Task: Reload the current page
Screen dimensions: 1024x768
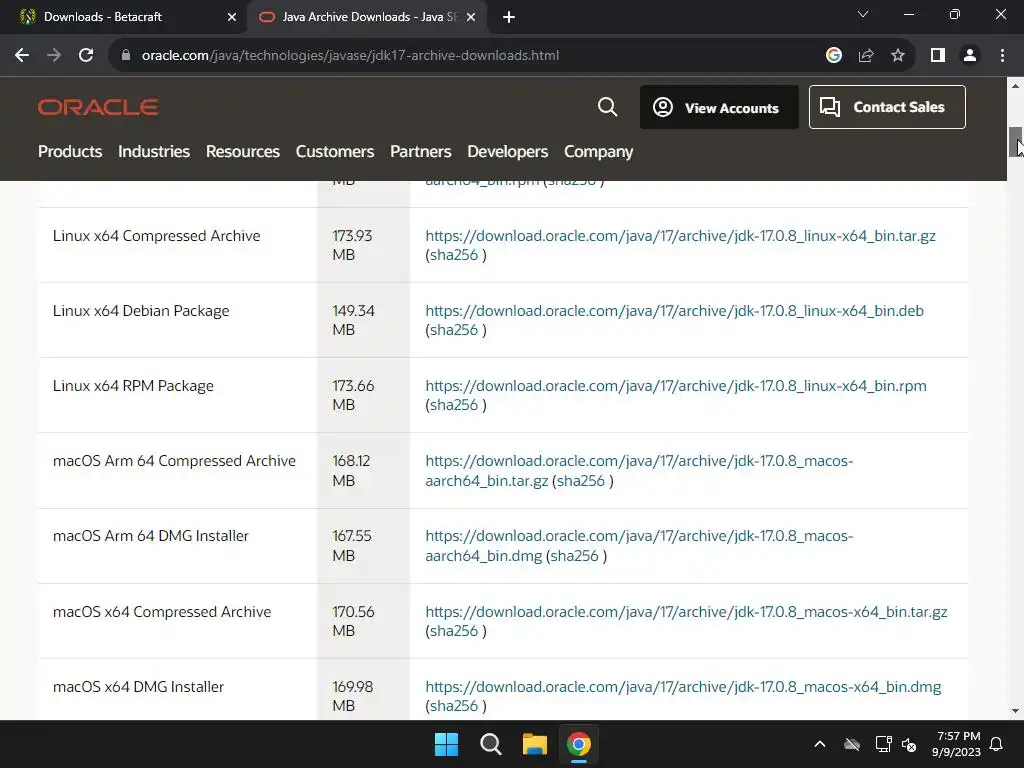Action: click(86, 56)
